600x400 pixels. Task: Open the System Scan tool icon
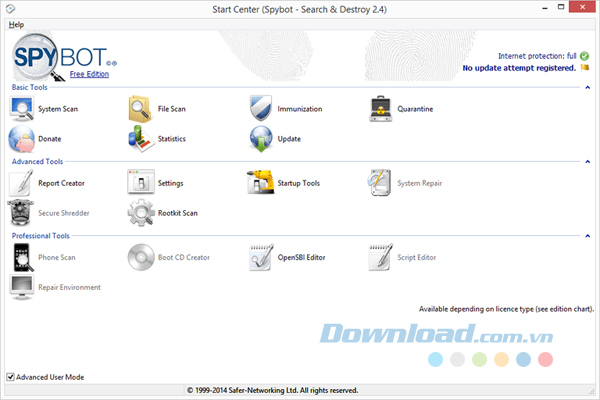21,108
